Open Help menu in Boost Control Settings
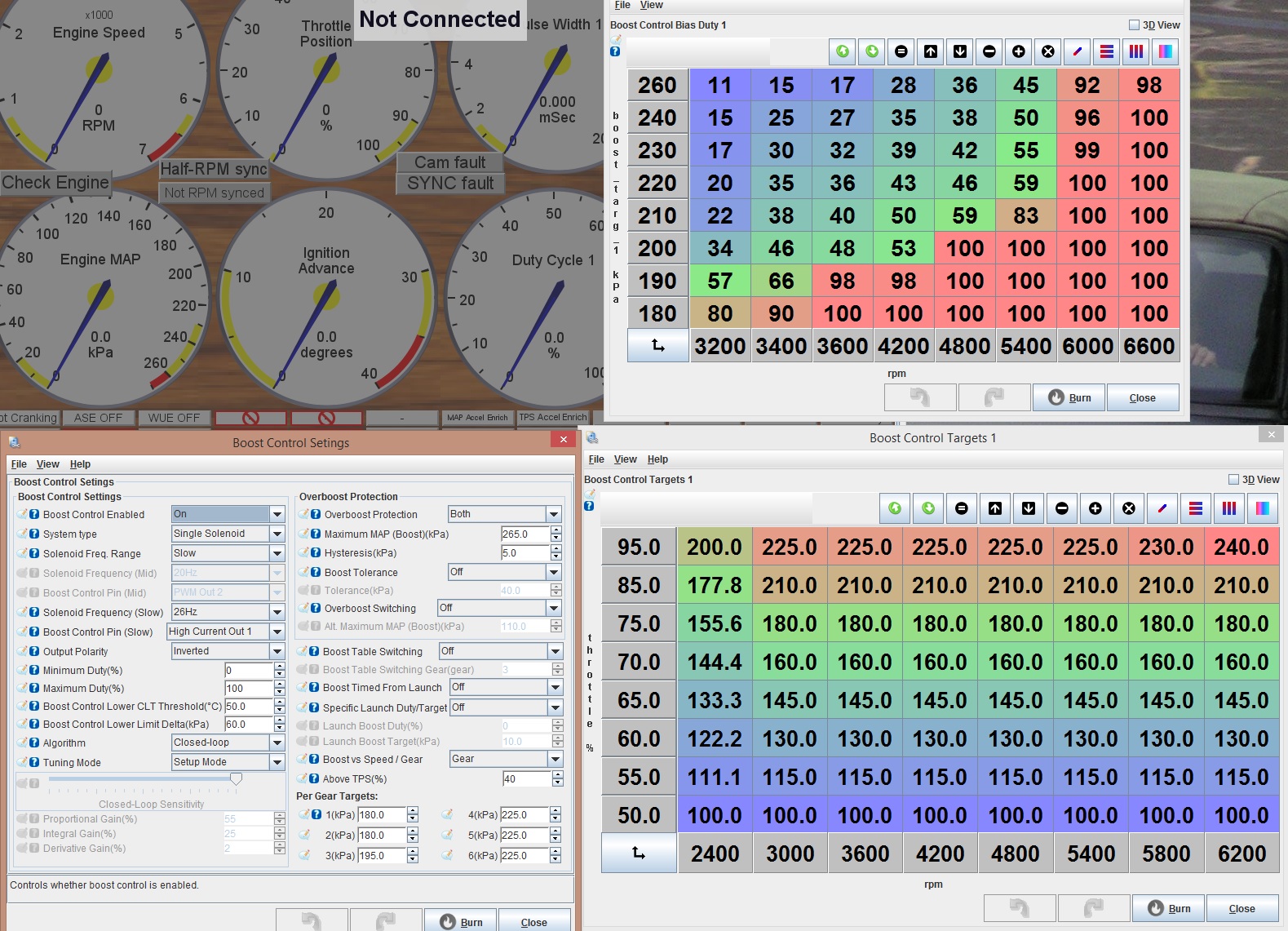1288x931 pixels. 80,464
